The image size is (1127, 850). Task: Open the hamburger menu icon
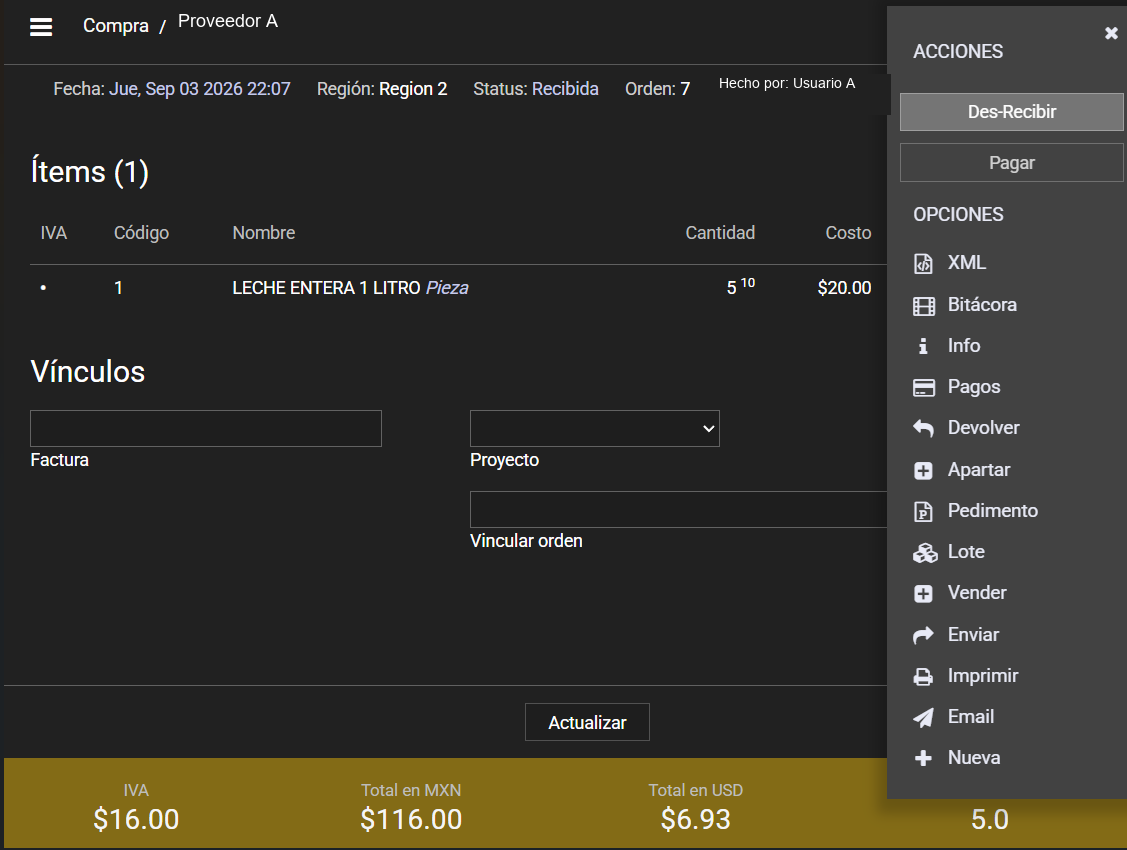pos(41,27)
